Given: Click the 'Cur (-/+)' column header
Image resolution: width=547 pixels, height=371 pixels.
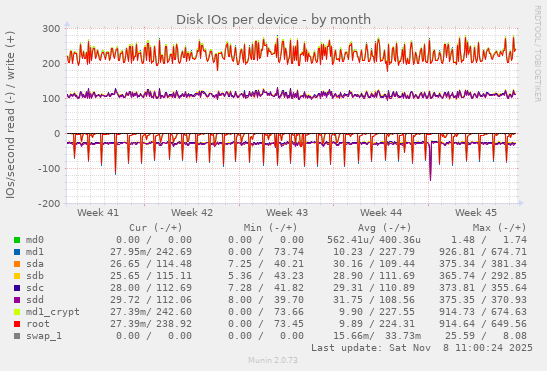Looking at the screenshot, I should (156, 228).
